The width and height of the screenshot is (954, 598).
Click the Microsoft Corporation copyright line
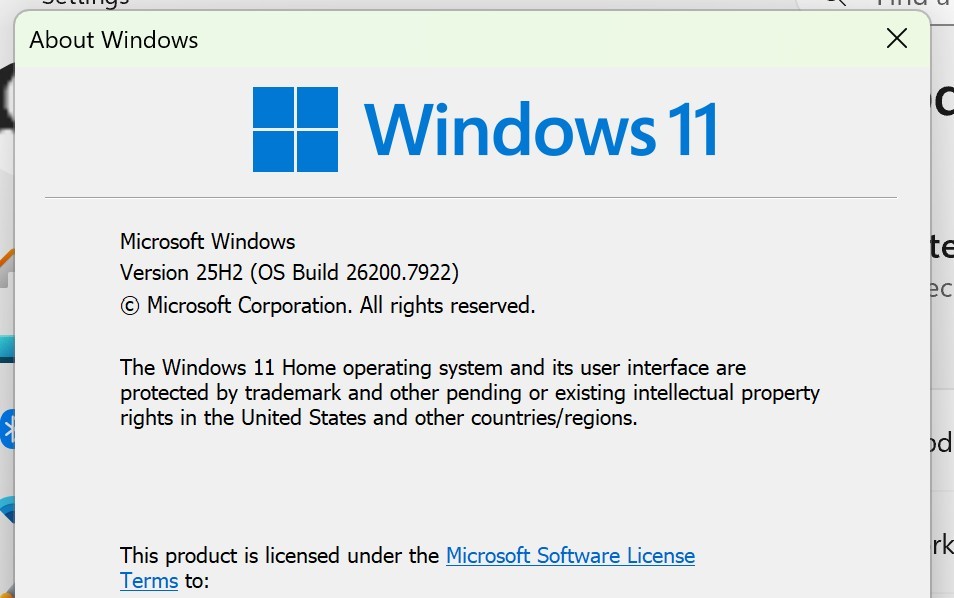tap(327, 305)
